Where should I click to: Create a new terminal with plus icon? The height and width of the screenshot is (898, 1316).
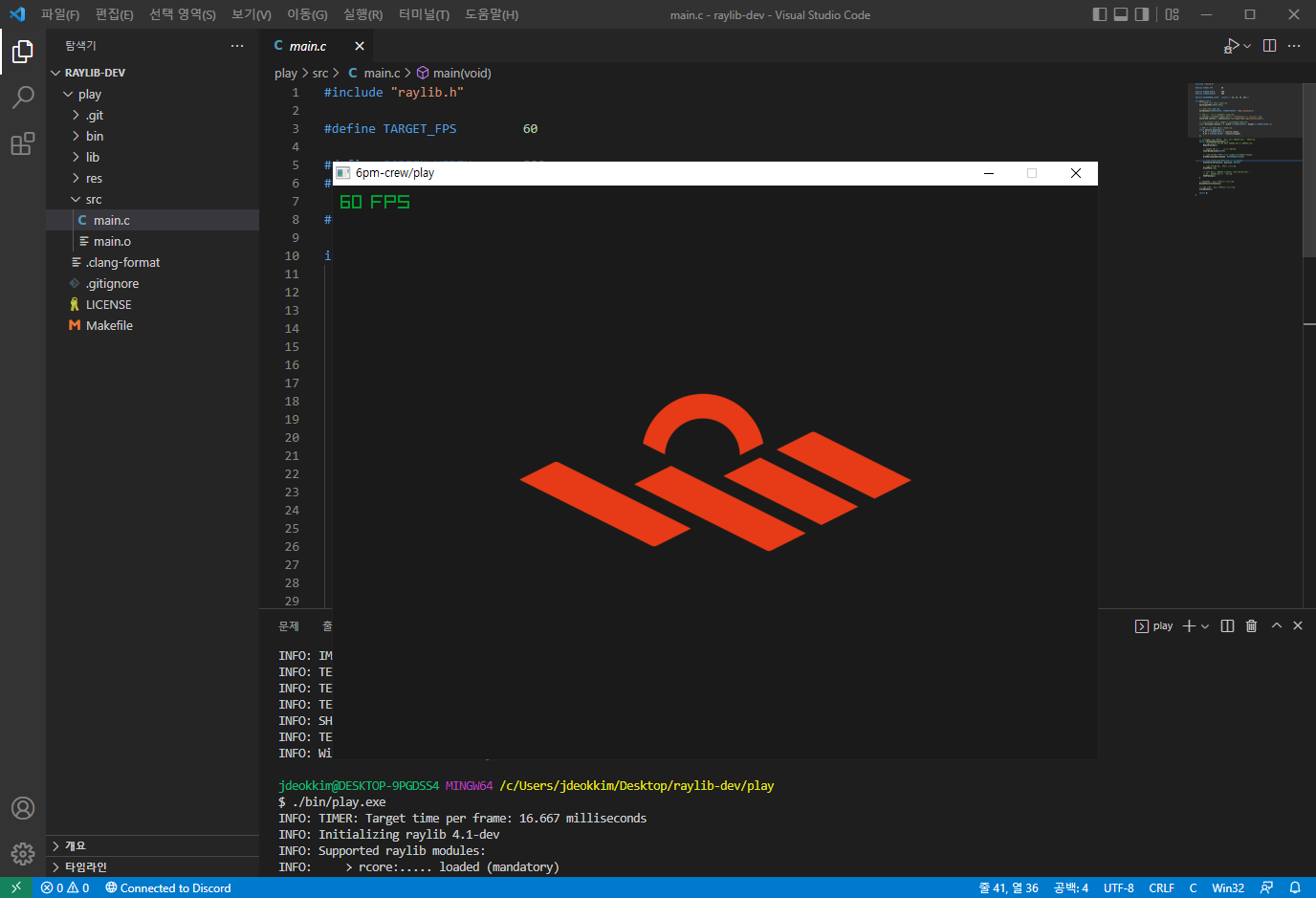(x=1189, y=625)
